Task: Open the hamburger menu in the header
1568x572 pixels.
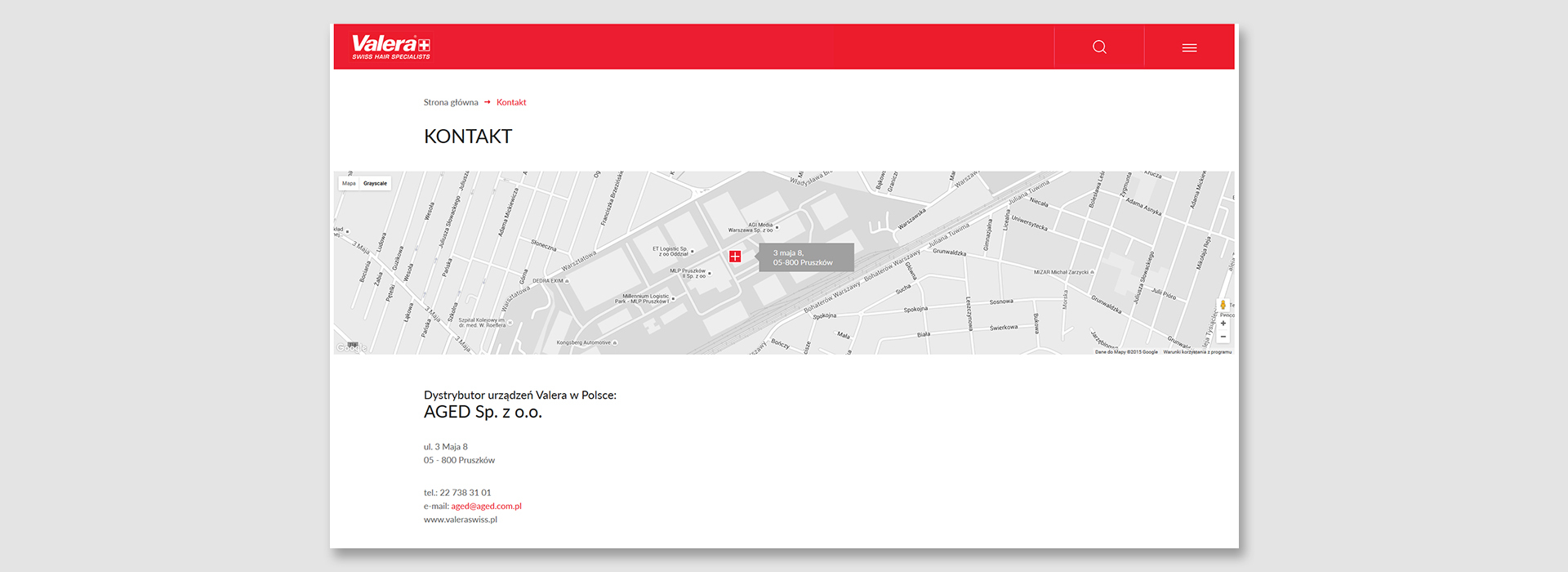Action: [1189, 47]
